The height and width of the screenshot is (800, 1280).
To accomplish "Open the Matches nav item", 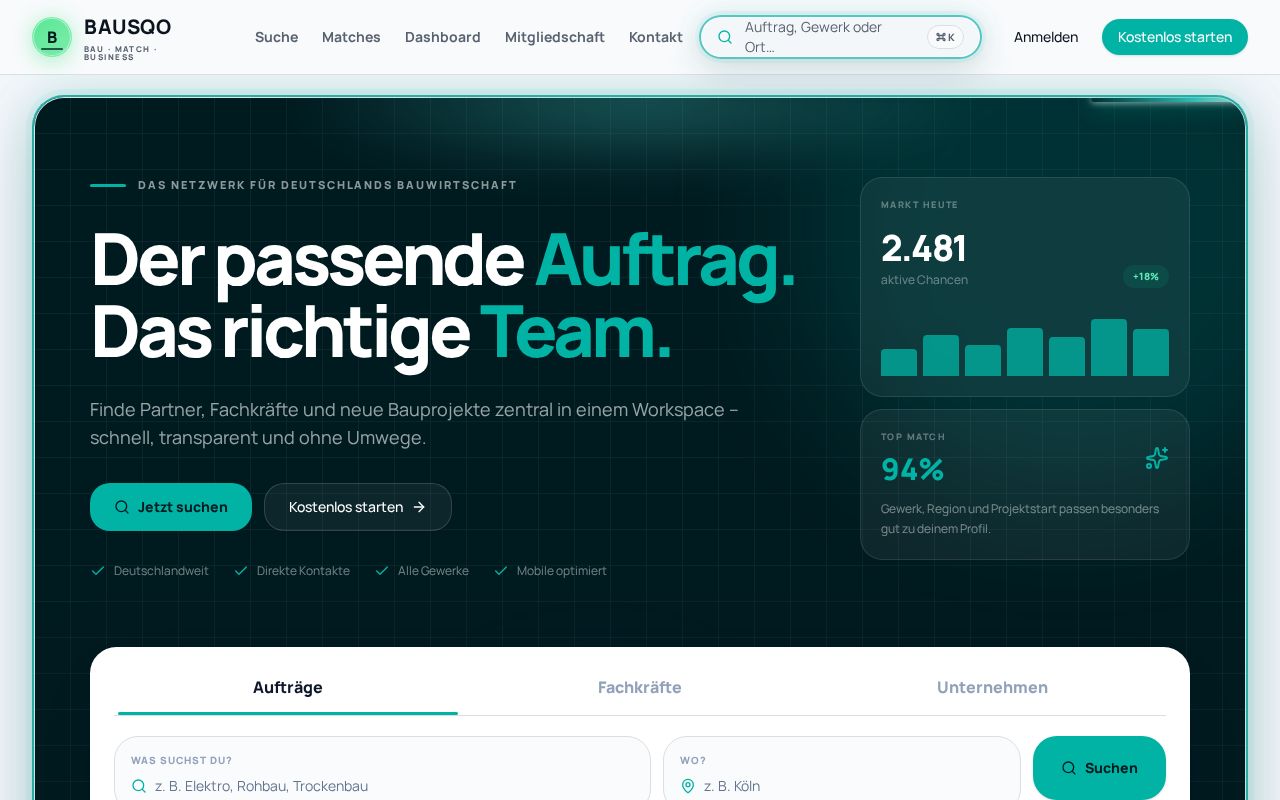I will pyautogui.click(x=351, y=37).
